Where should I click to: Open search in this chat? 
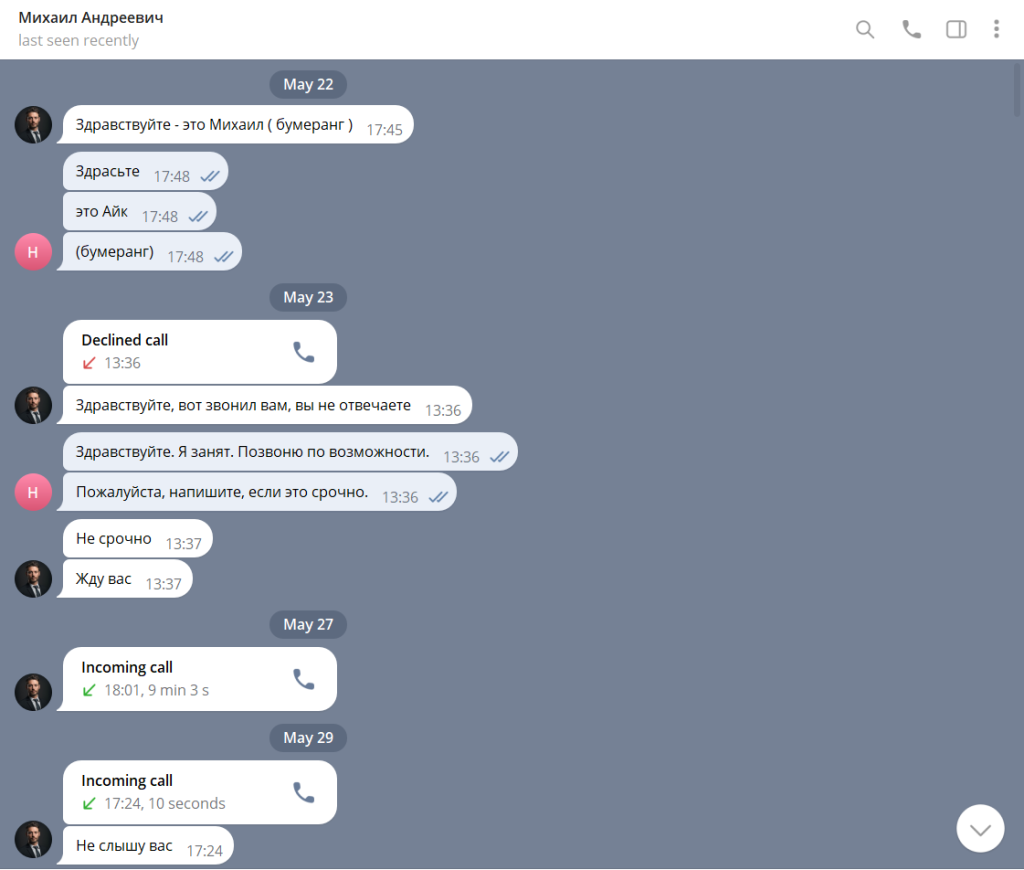point(865,29)
